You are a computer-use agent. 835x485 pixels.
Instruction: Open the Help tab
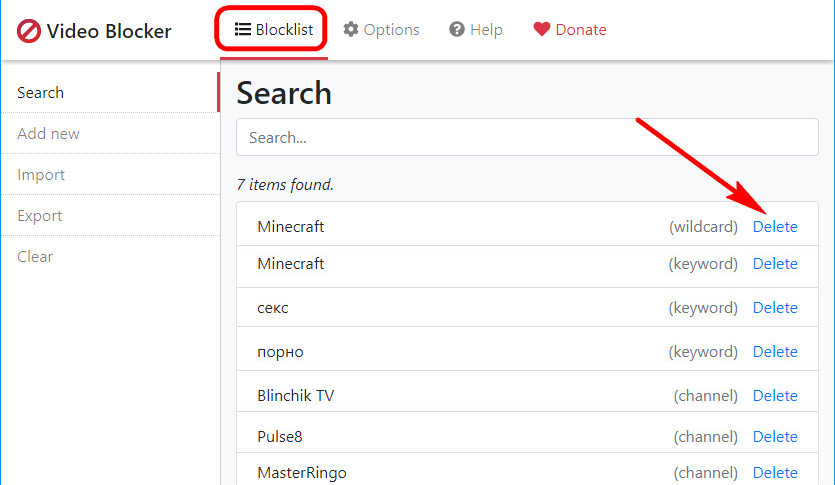coord(476,29)
